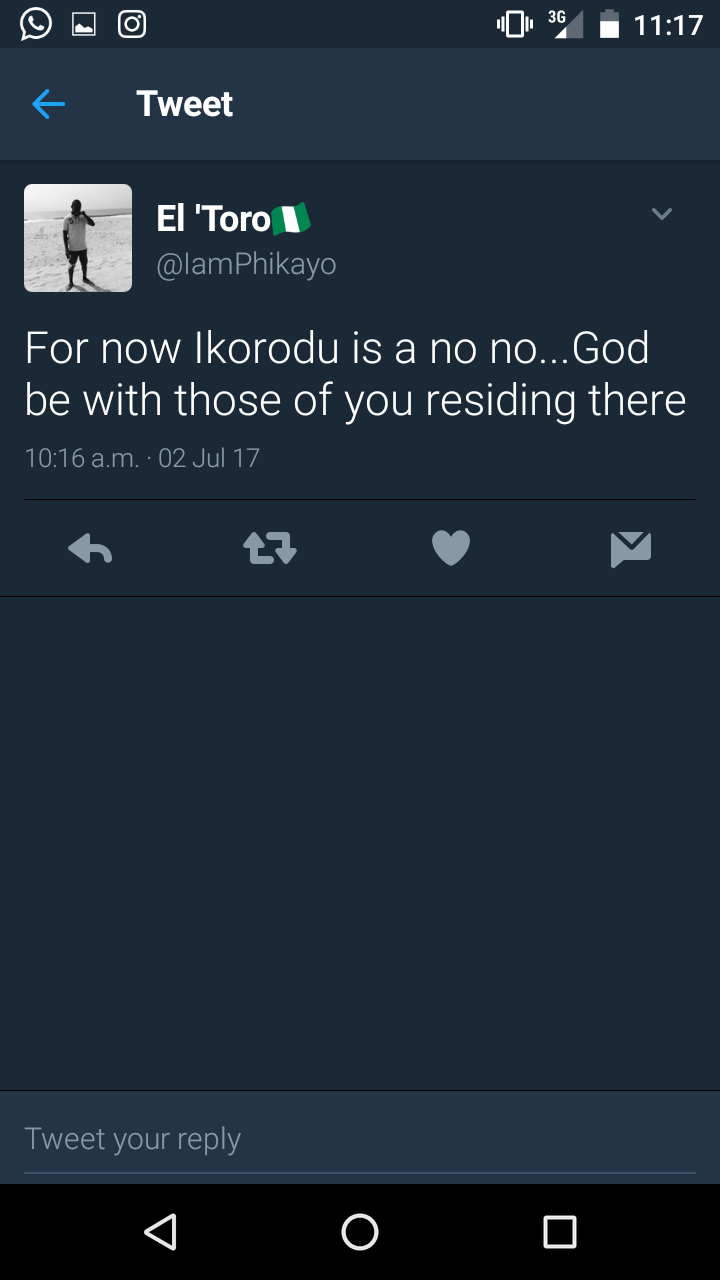Reply to the tweet with arrow icon
The image size is (720, 1280).
pyautogui.click(x=90, y=548)
